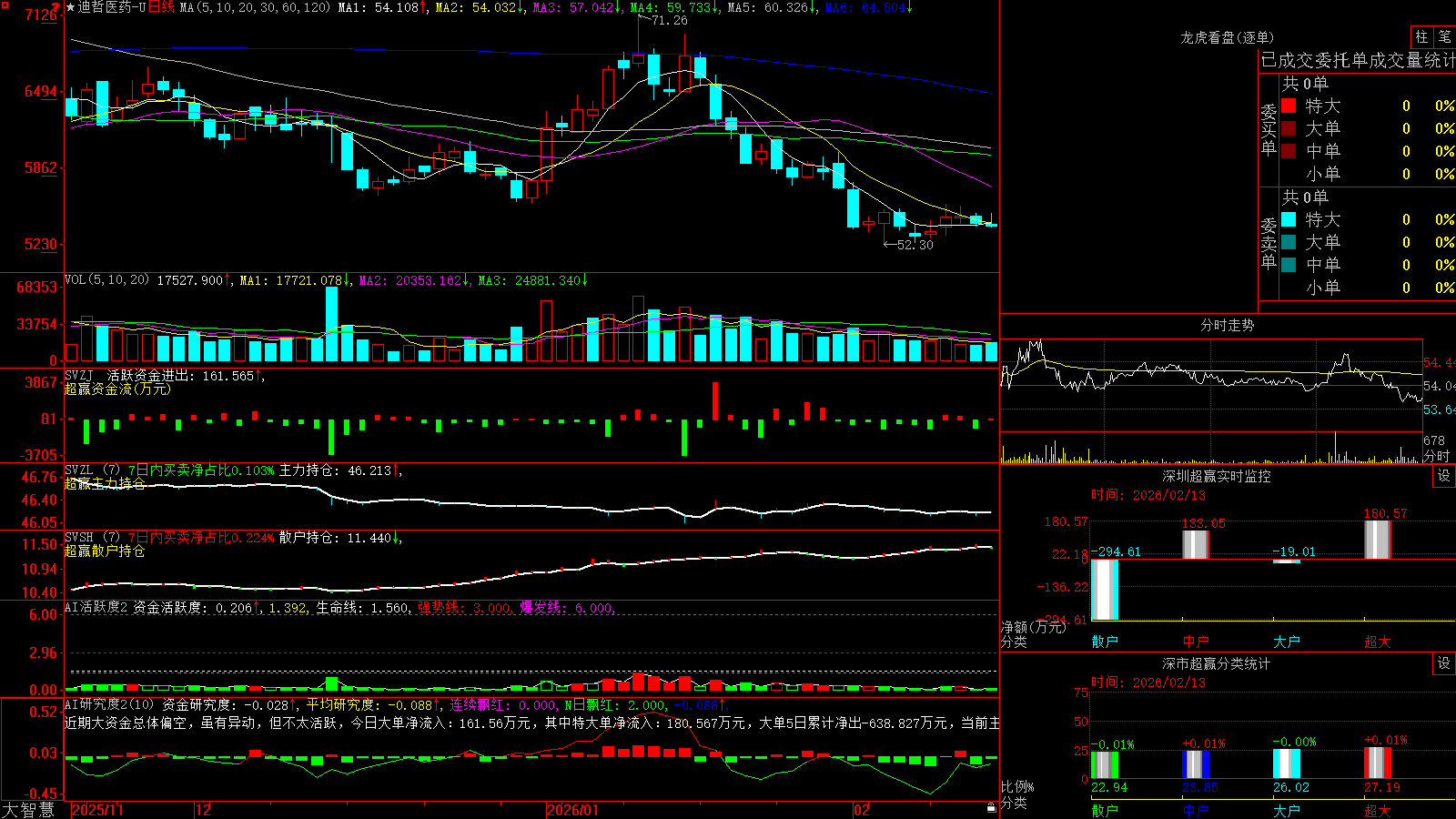The height and width of the screenshot is (819, 1456).
Task: Open 设 settings for 深市超赢分类统计
Action: pos(1444,663)
